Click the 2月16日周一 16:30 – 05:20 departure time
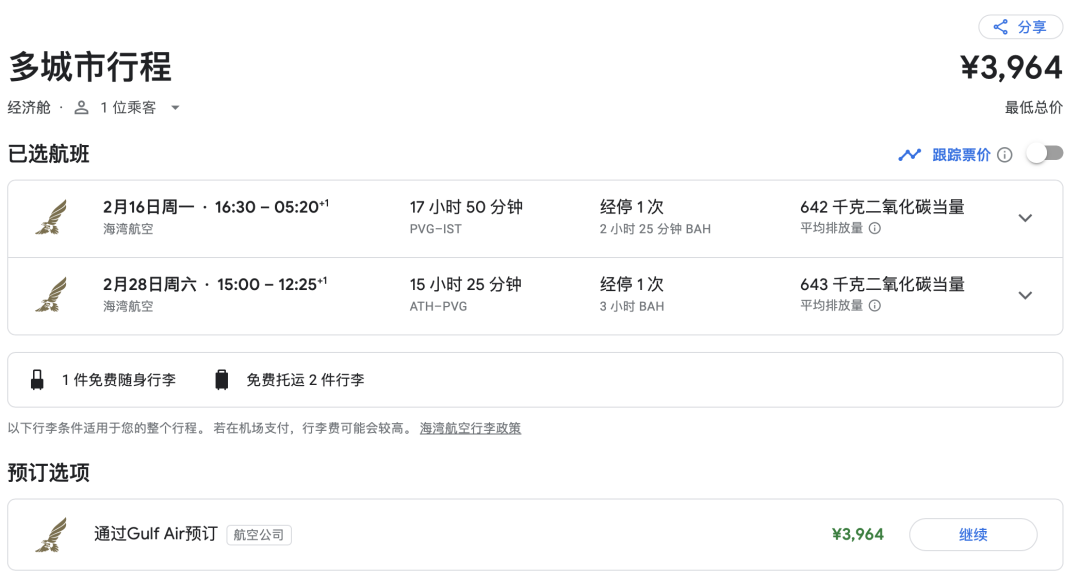The width and height of the screenshot is (1080, 579). tap(216, 207)
